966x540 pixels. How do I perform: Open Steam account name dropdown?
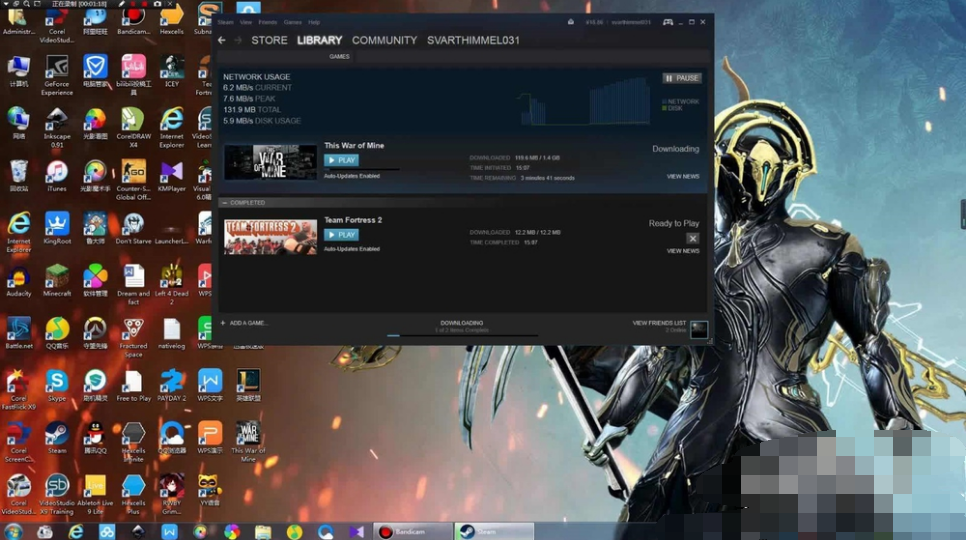point(631,22)
